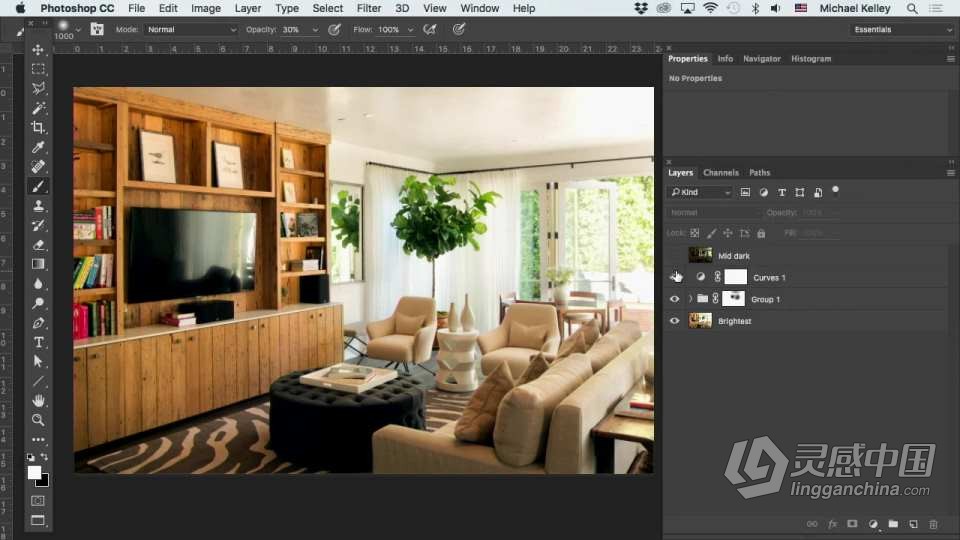Screen dimensions: 960x540
Task: Open the Flow slider dropdown arrow
Action: click(x=410, y=29)
